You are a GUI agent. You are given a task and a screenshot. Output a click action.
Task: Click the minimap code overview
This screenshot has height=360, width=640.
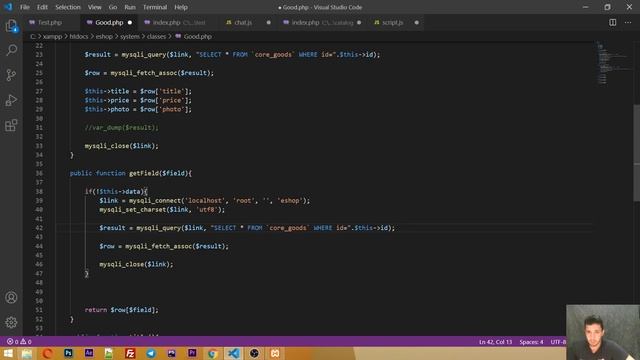(x=612, y=62)
